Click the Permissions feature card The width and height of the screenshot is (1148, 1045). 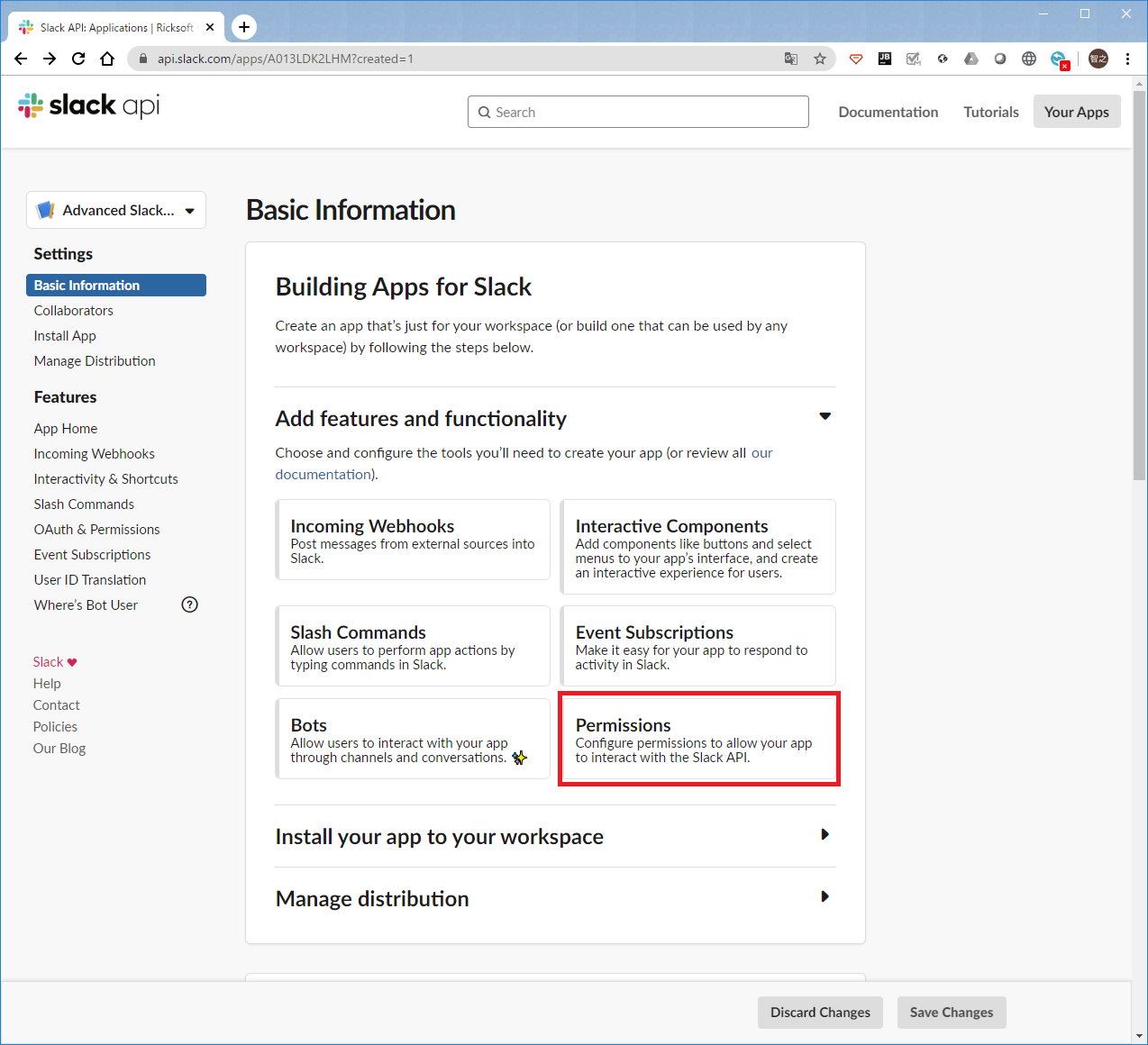click(x=698, y=739)
